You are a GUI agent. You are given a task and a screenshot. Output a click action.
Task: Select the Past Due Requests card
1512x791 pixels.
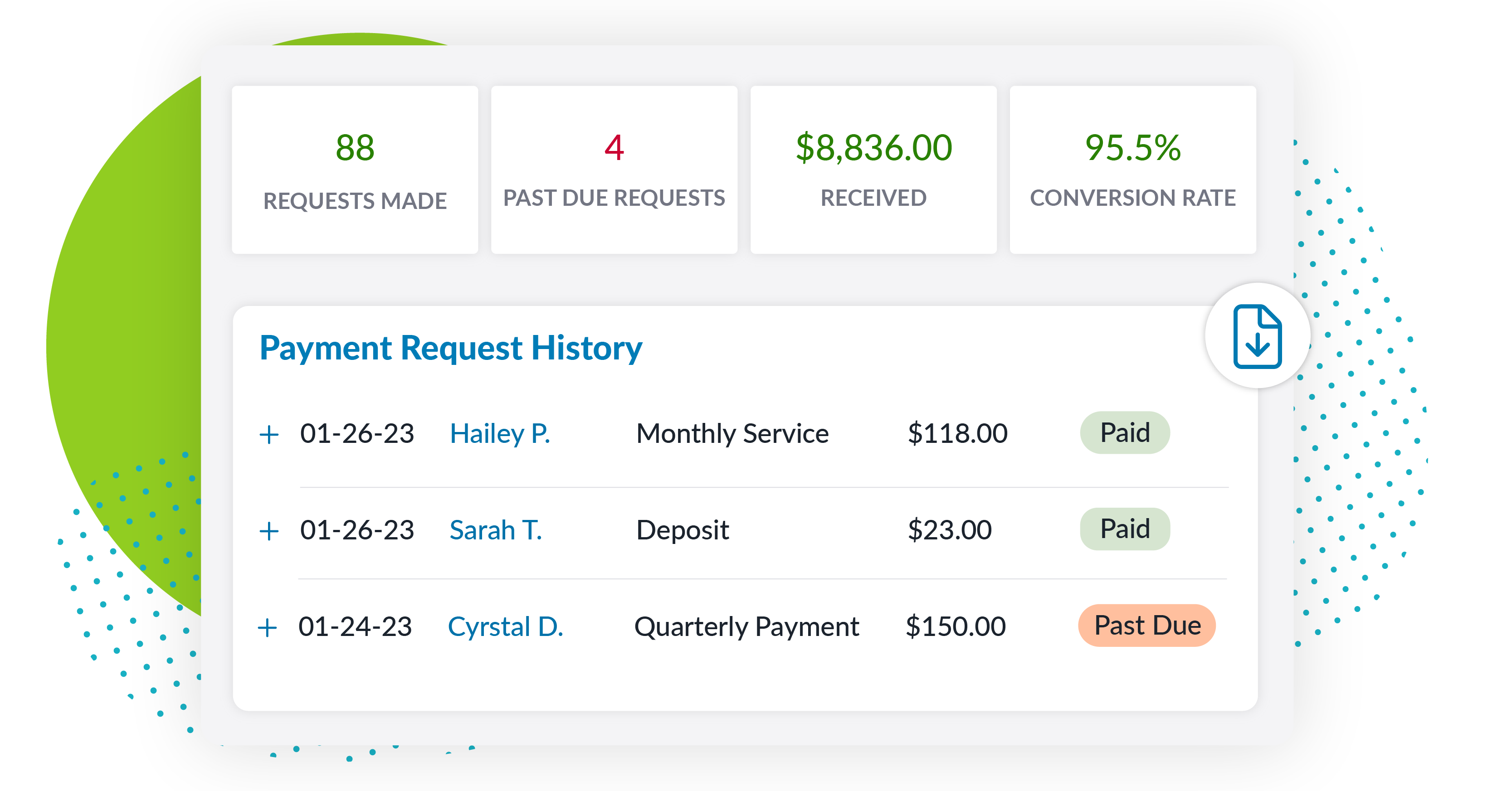614,171
